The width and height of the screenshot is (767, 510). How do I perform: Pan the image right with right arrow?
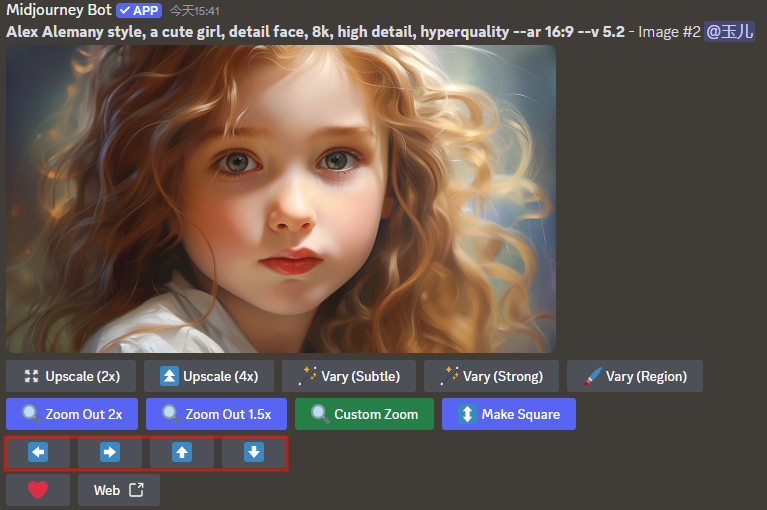110,452
